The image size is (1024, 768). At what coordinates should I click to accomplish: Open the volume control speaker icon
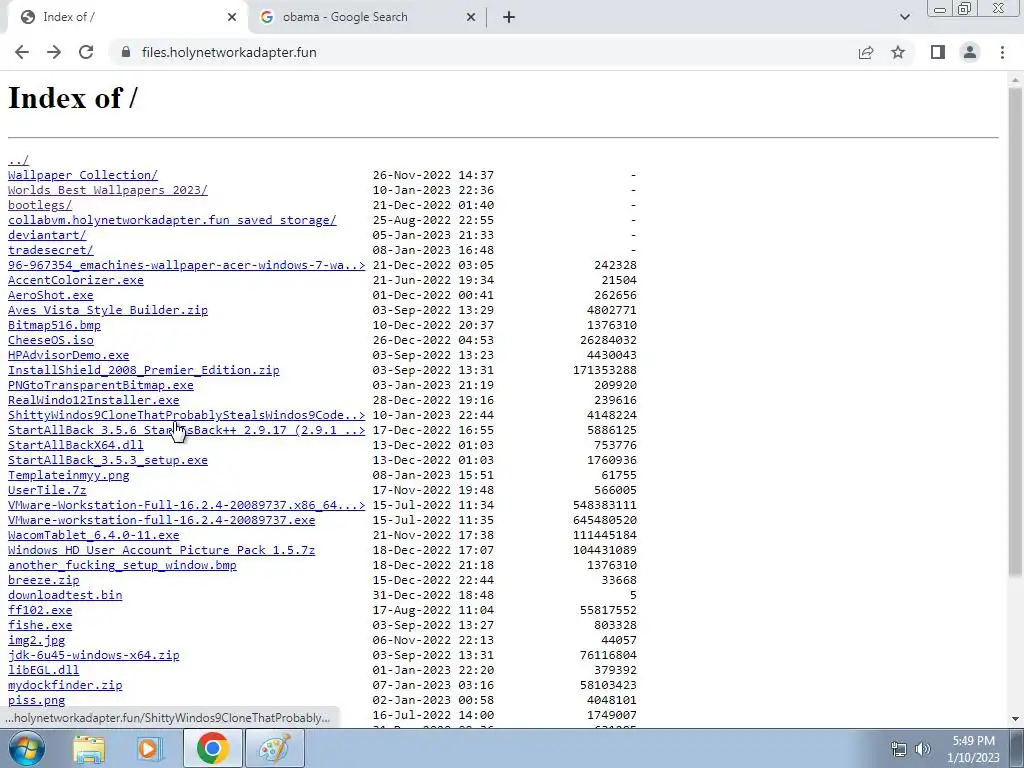click(923, 749)
